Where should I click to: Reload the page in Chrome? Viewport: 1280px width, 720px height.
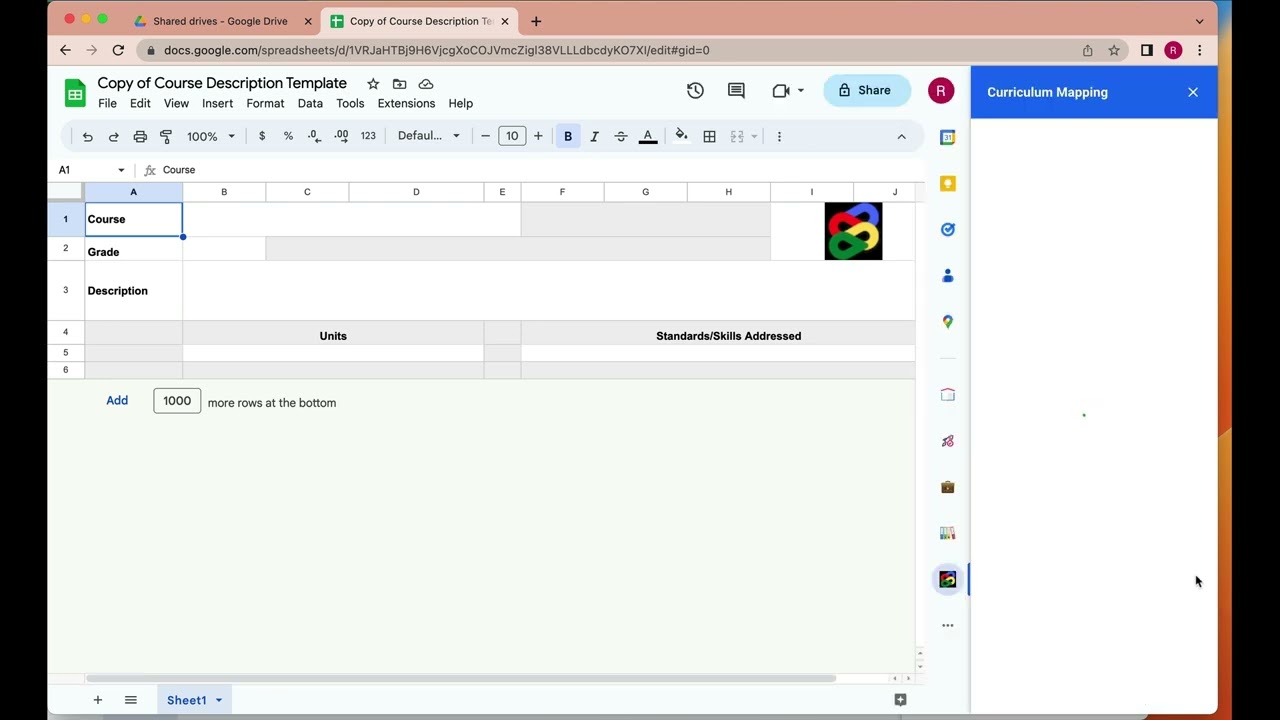(x=118, y=50)
